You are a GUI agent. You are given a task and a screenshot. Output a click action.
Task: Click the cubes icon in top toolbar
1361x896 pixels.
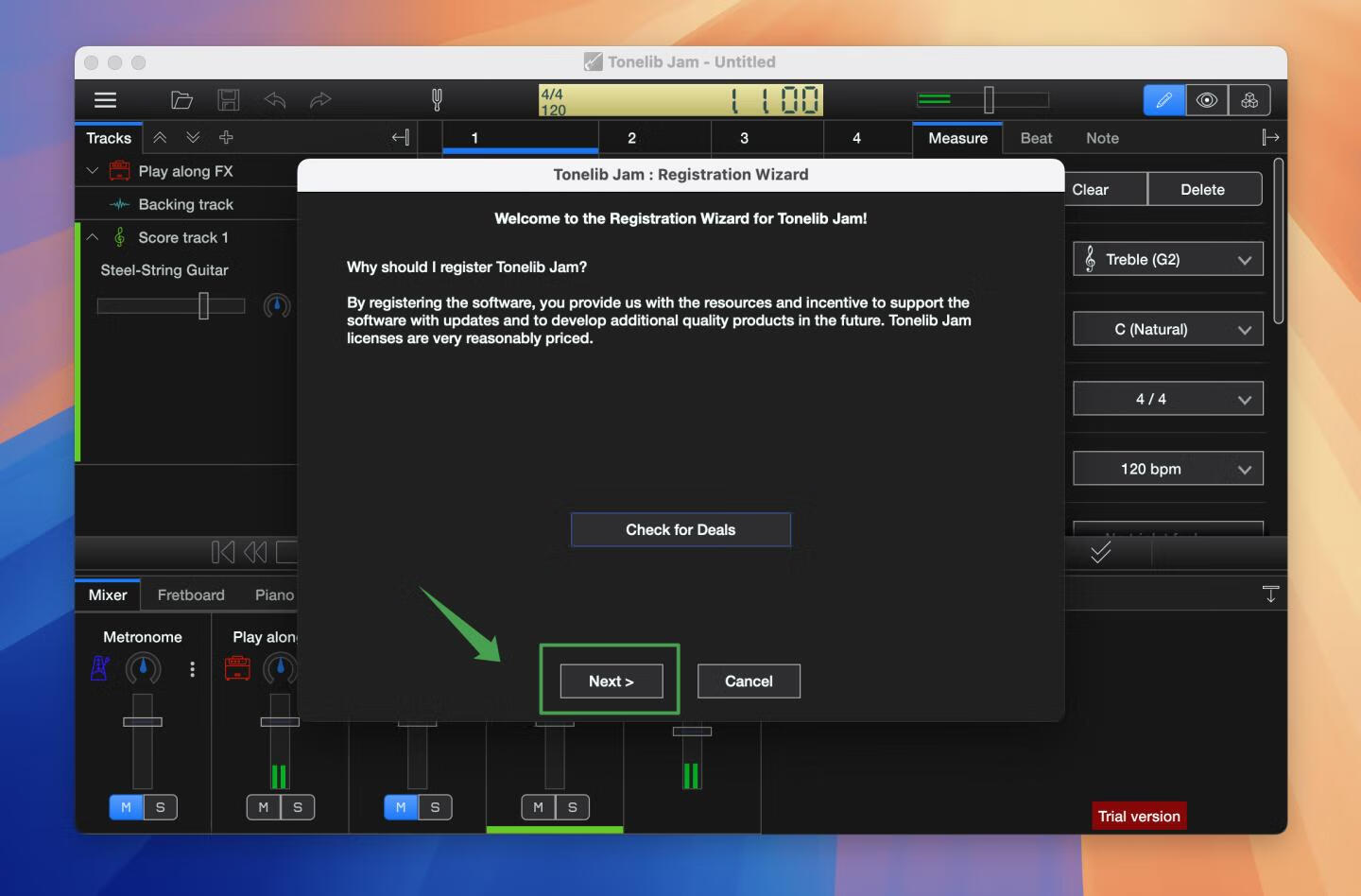[x=1249, y=100]
